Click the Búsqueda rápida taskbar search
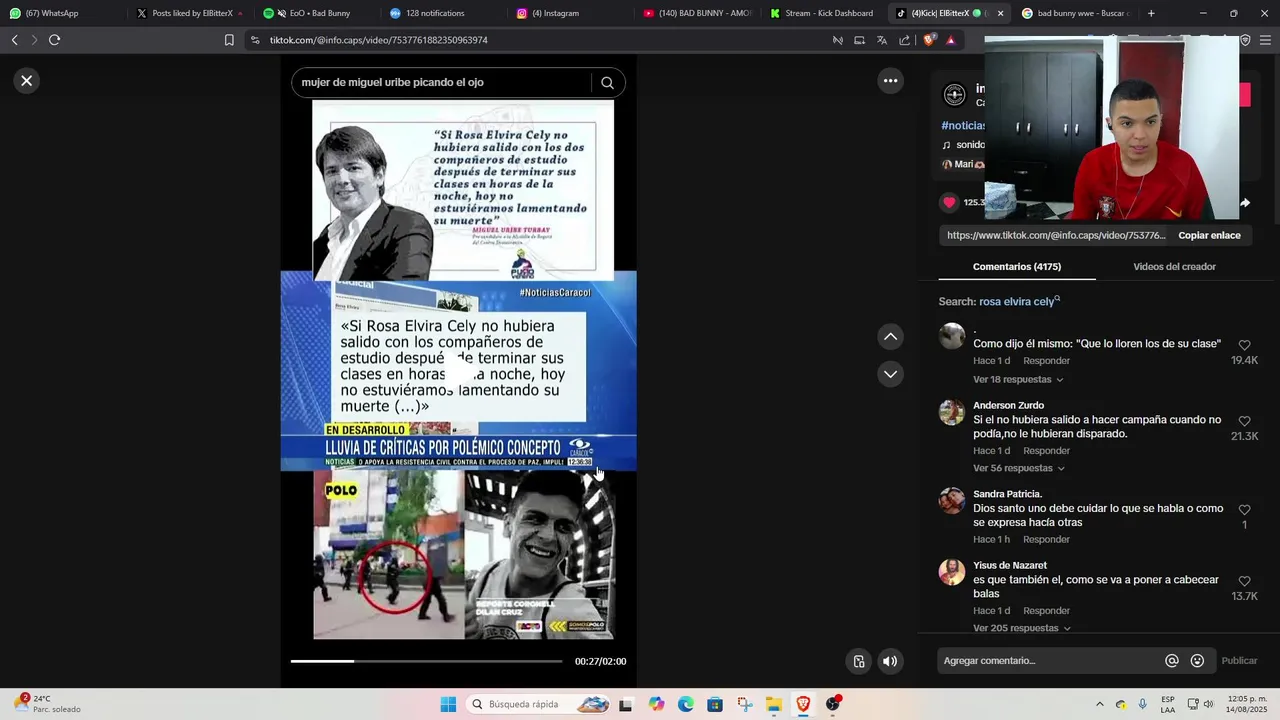Screen dimensions: 1280x720 click(x=539, y=704)
